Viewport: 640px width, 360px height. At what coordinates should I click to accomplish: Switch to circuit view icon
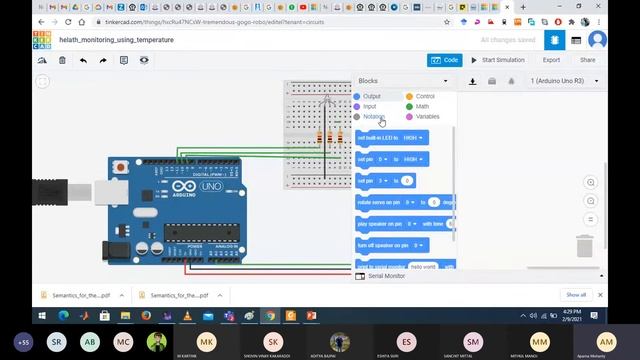(555, 40)
